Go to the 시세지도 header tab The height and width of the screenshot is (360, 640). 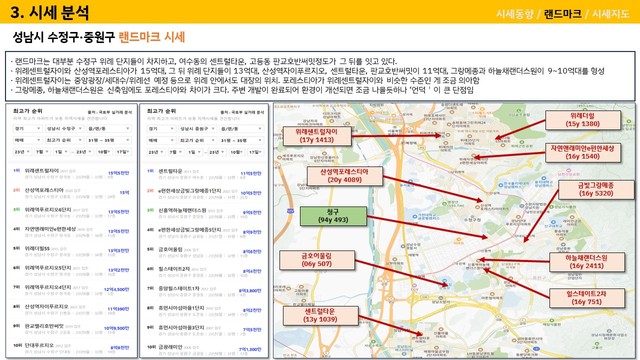(611, 14)
